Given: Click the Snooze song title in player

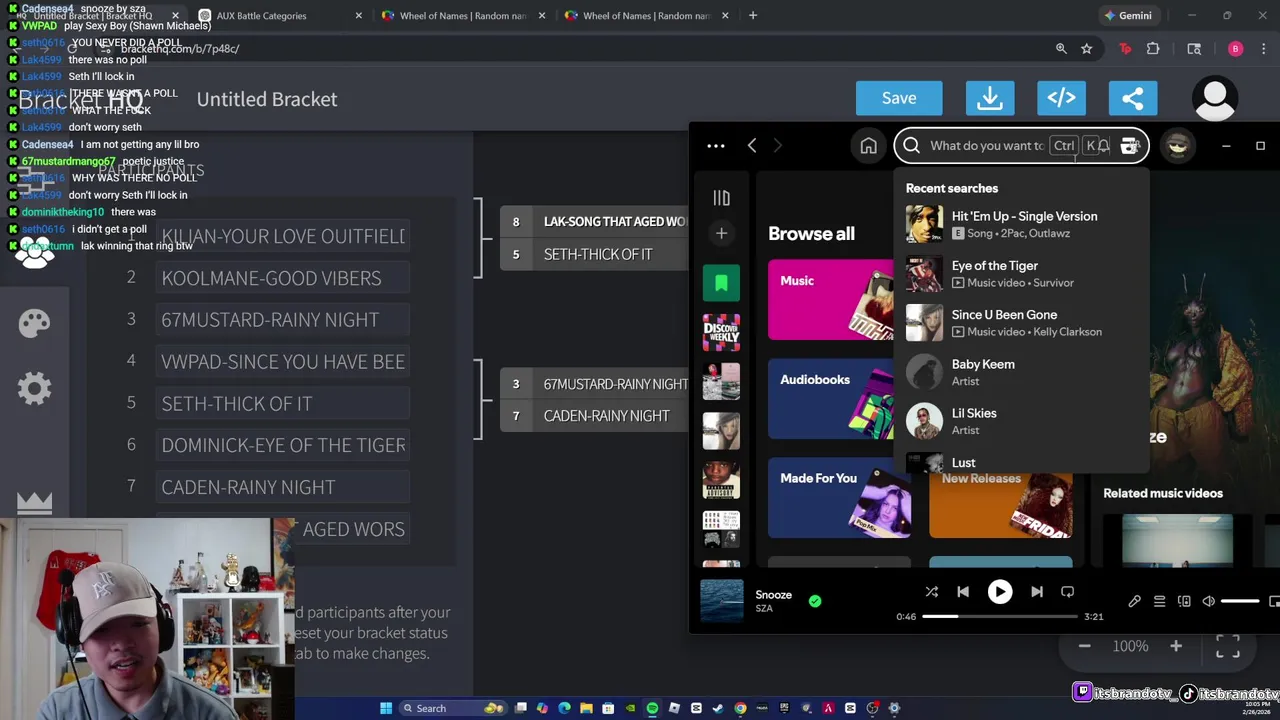Looking at the screenshot, I should click(774, 595).
